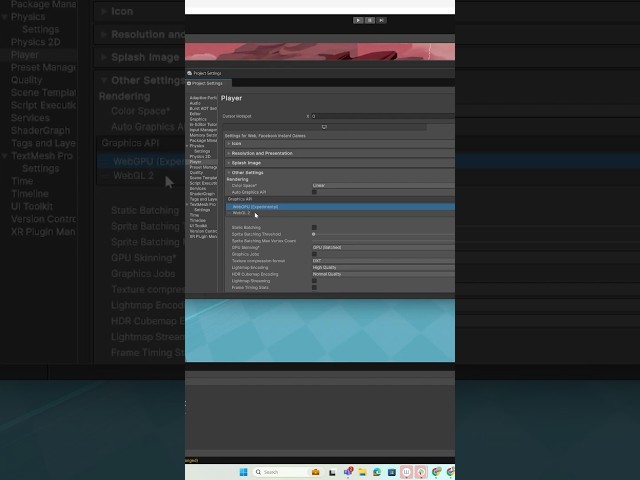This screenshot has height=480, width=640.
Task: Collapse the Physics tree arrow
Action: (x=187, y=146)
